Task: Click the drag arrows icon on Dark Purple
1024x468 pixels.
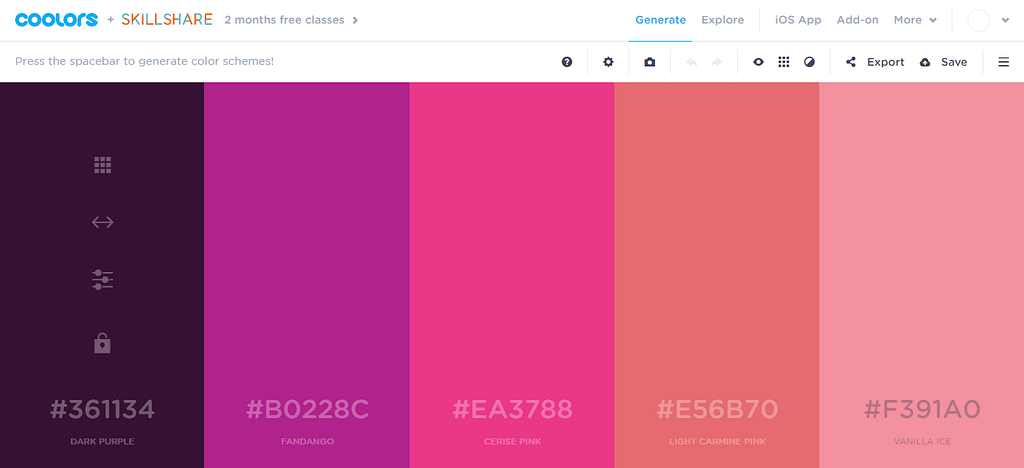Action: [x=103, y=223]
